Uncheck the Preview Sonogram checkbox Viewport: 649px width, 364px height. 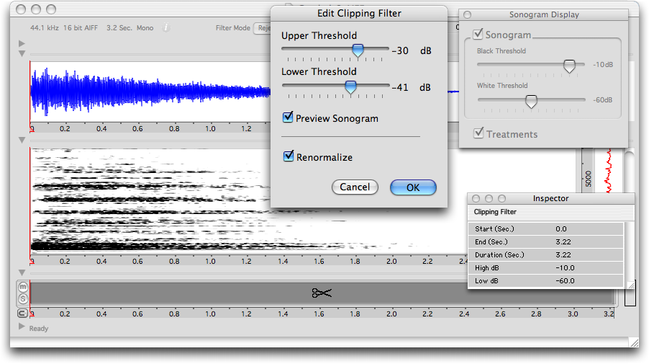tap(288, 117)
